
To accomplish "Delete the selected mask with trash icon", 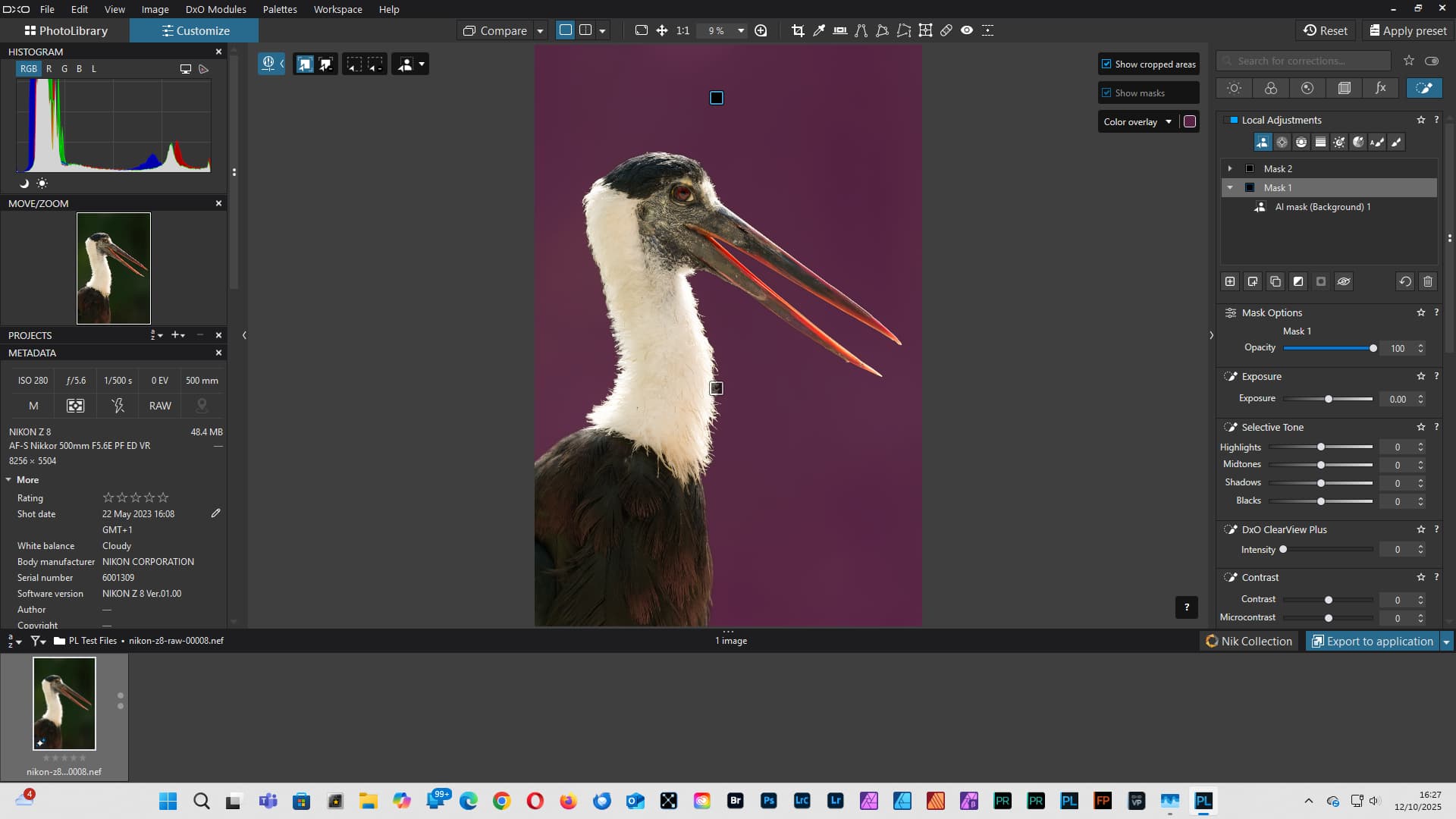I will tap(1428, 281).
